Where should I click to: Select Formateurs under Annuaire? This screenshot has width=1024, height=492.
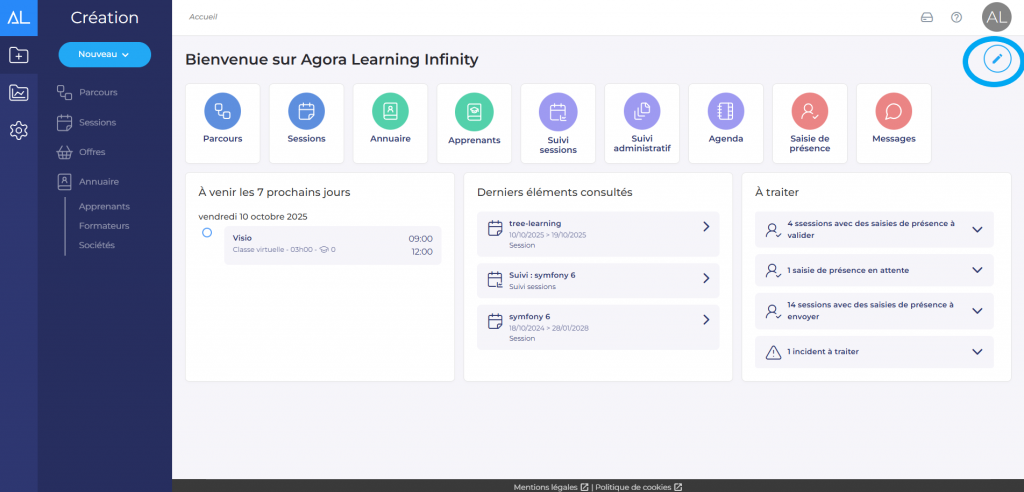click(x=105, y=226)
